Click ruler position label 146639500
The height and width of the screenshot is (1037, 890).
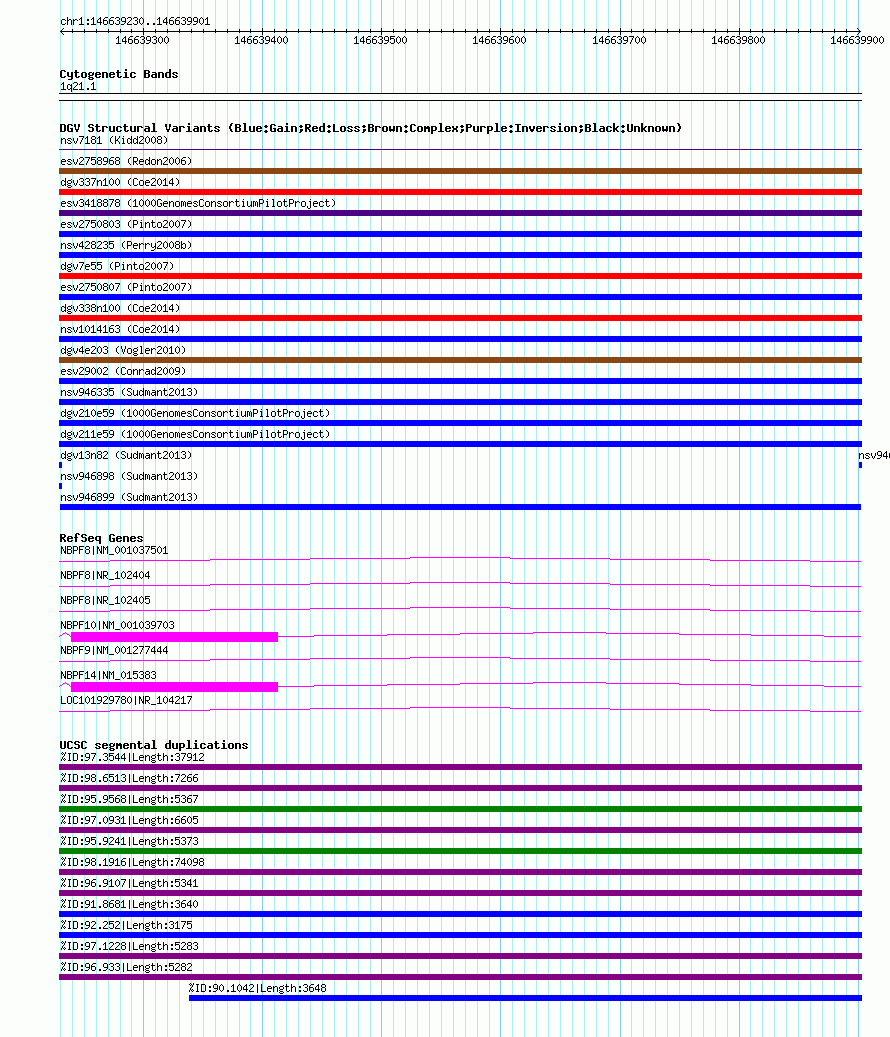click(380, 40)
